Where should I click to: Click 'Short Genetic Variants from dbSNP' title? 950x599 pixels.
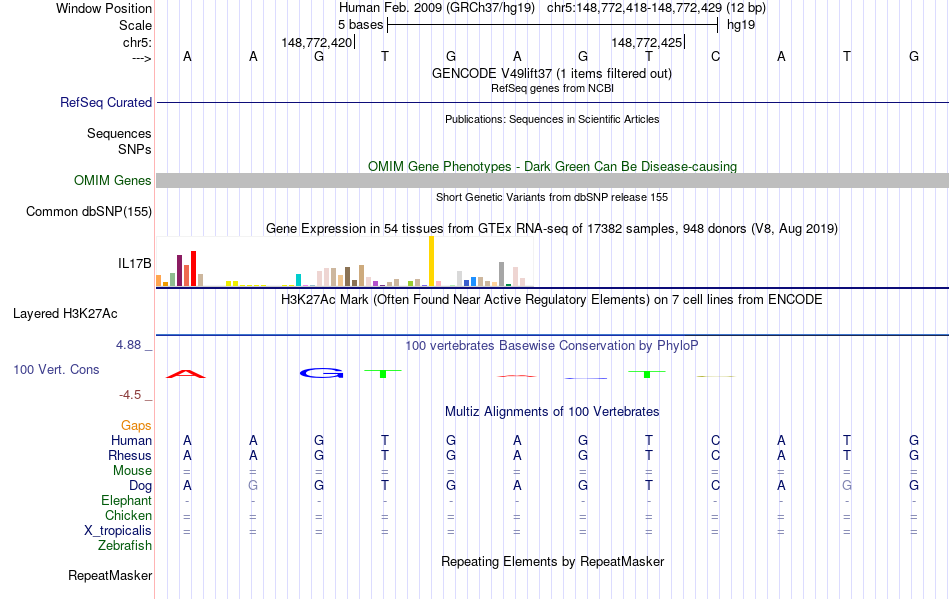click(552, 197)
